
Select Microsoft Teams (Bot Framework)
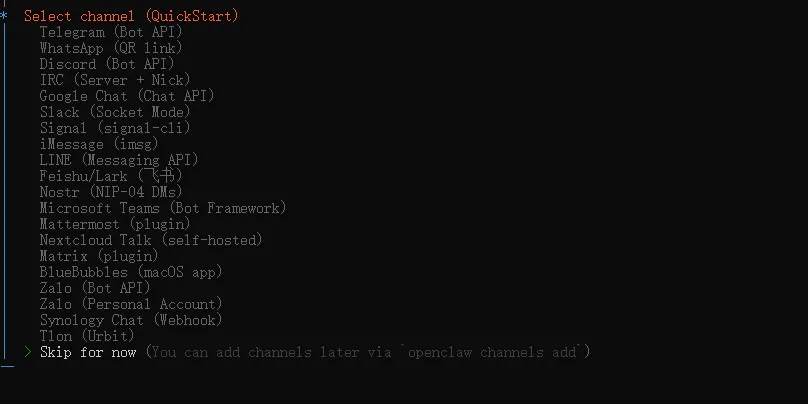[x=163, y=208]
